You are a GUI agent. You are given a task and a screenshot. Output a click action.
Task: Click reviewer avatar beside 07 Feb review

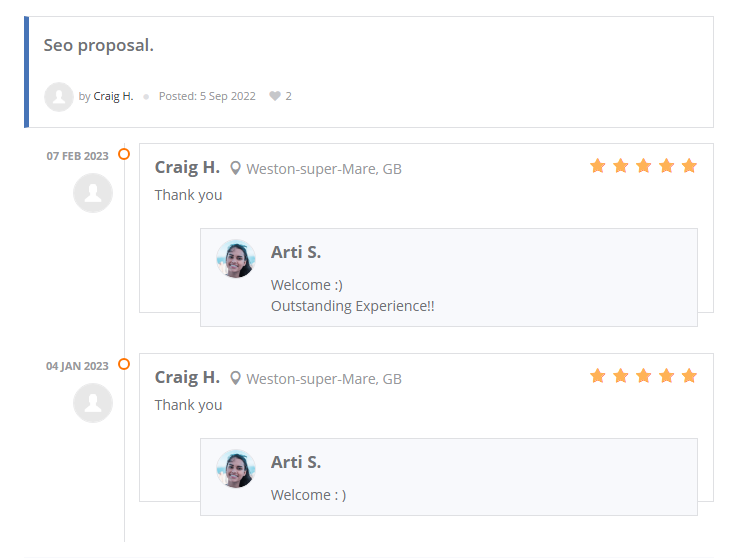point(93,193)
